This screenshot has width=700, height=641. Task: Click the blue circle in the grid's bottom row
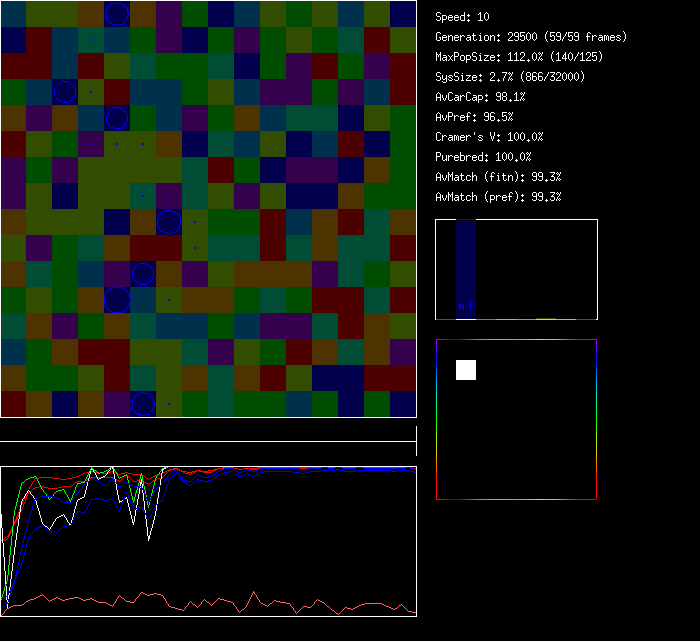[143, 404]
